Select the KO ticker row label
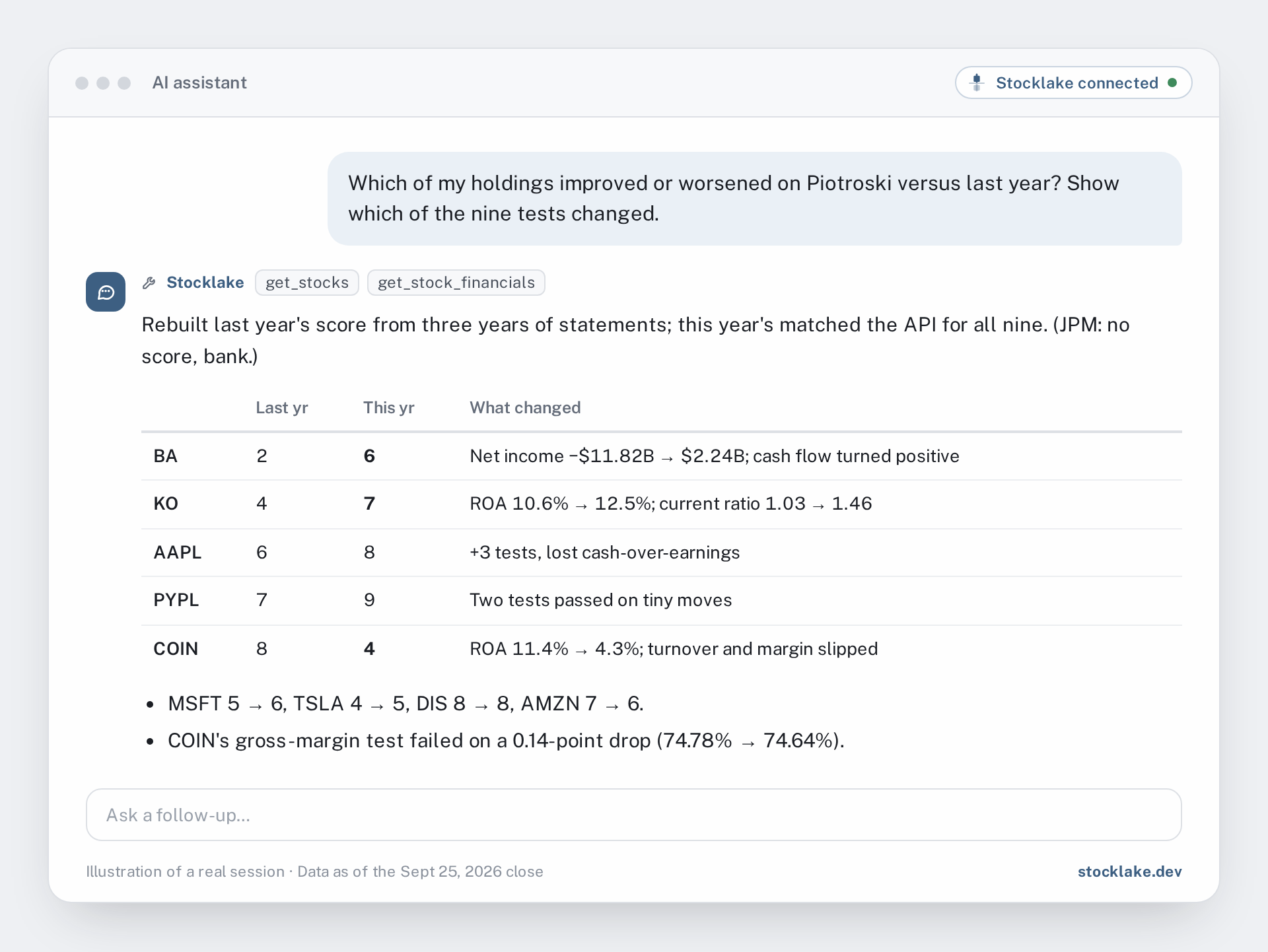The height and width of the screenshot is (952, 1268). pyautogui.click(x=166, y=504)
